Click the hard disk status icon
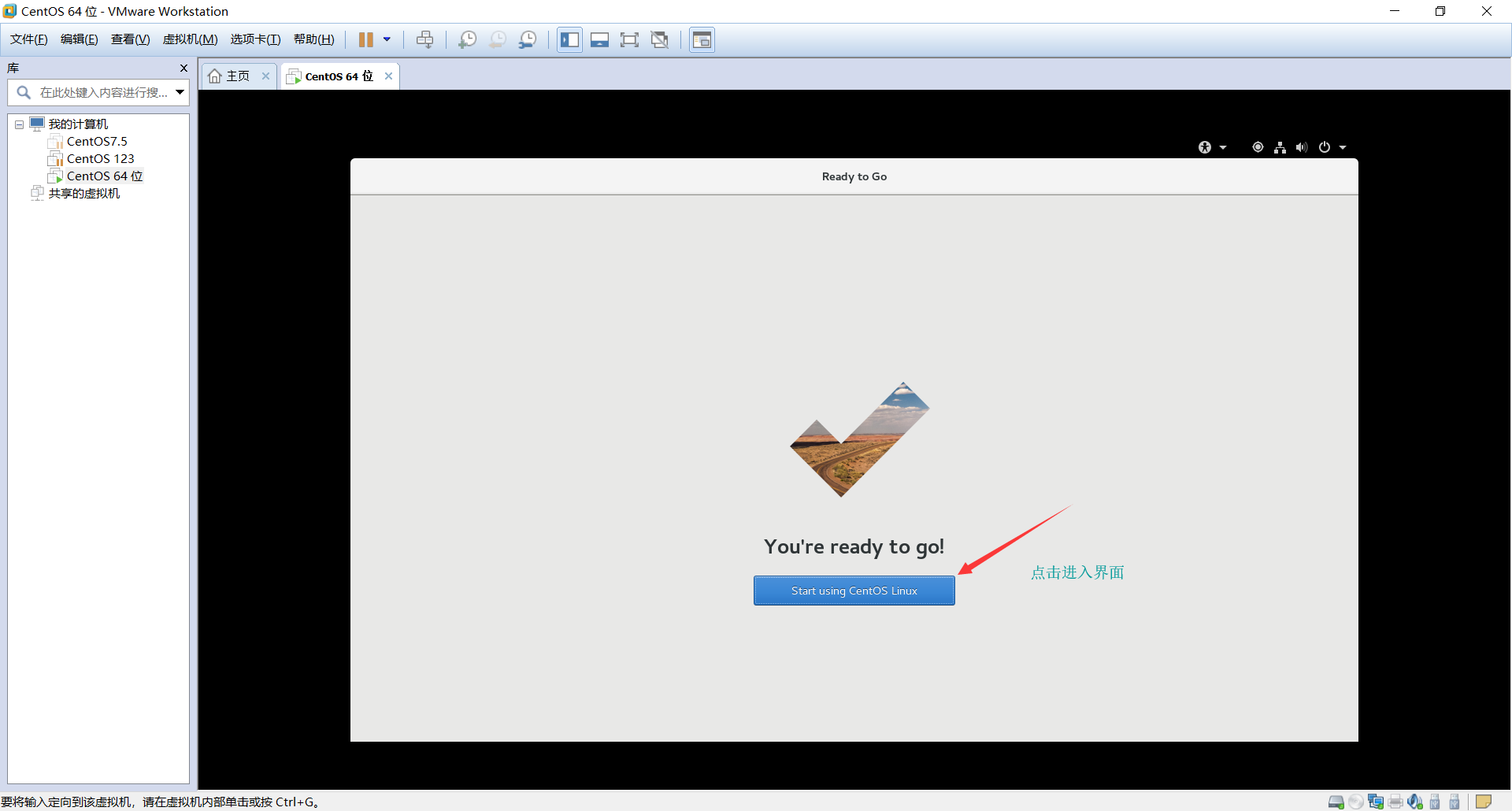1512x811 pixels. click(1336, 802)
